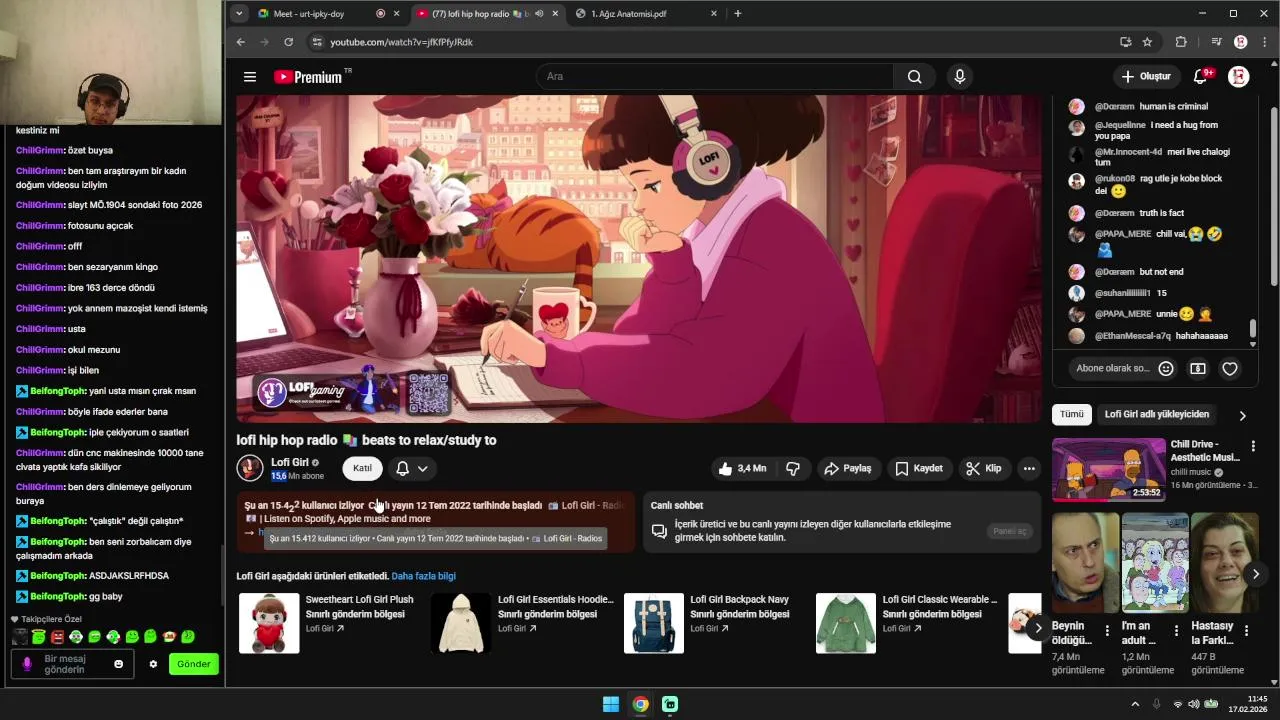
Task: Show next product shelf items
Action: pos(1038,628)
